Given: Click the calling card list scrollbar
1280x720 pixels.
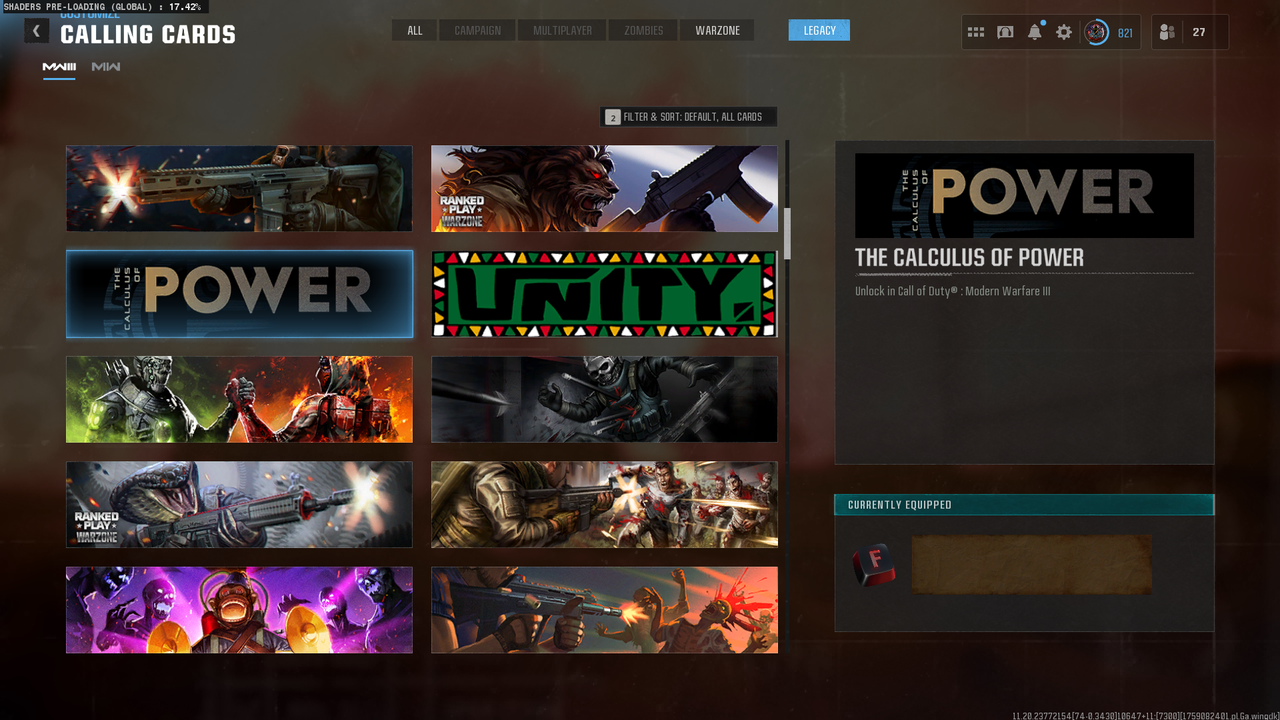Looking at the screenshot, I should click(787, 234).
